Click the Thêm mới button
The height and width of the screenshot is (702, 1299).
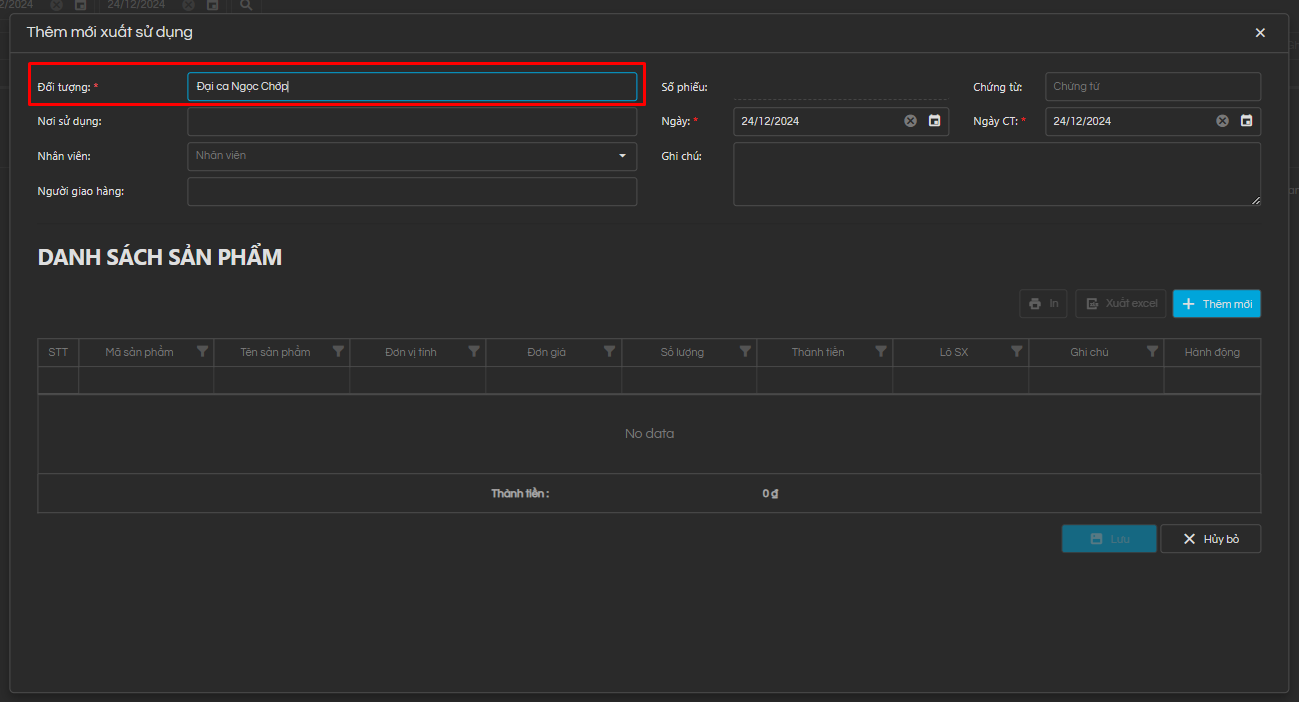[x=1216, y=304]
